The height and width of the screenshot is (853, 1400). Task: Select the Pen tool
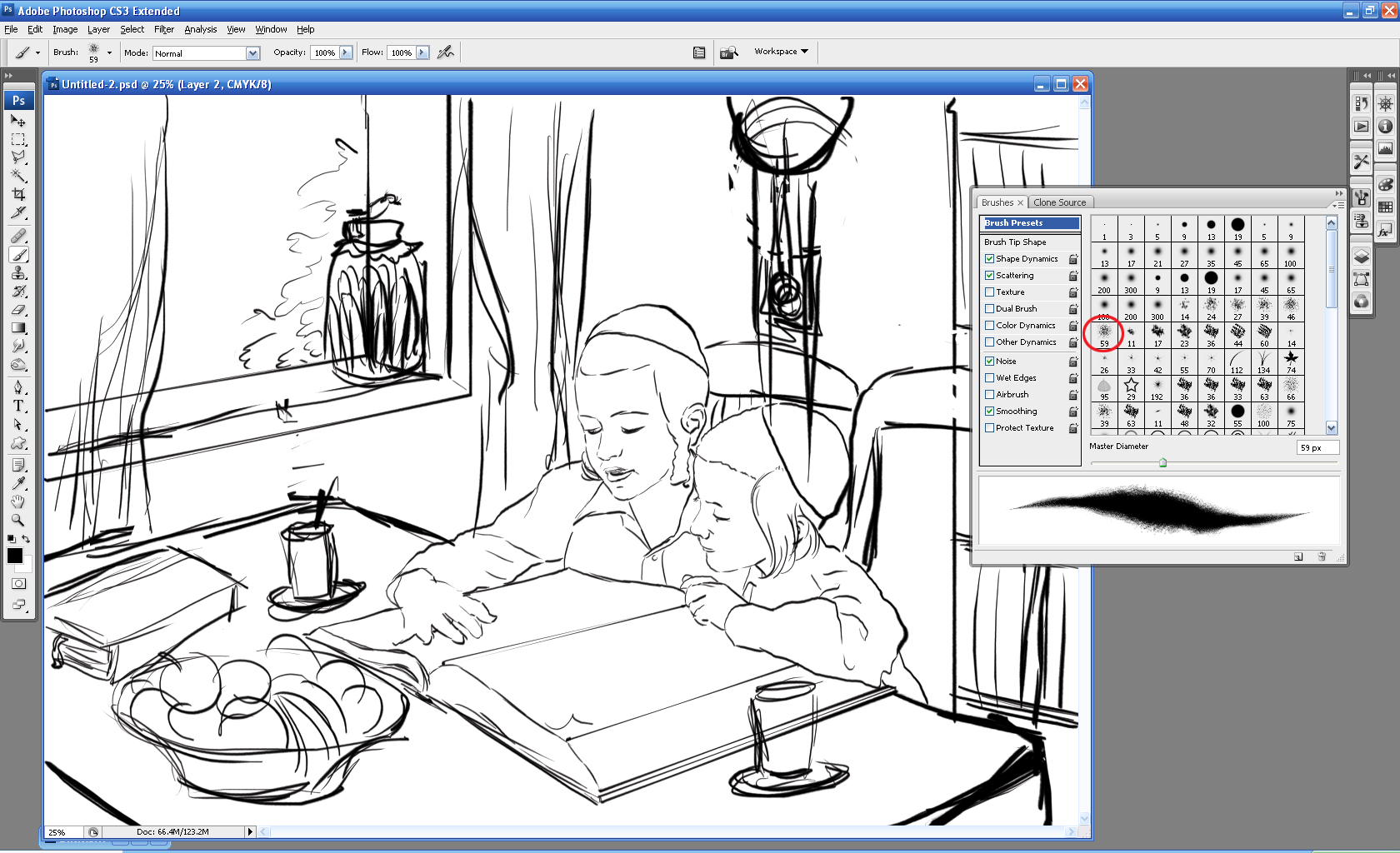[17, 387]
